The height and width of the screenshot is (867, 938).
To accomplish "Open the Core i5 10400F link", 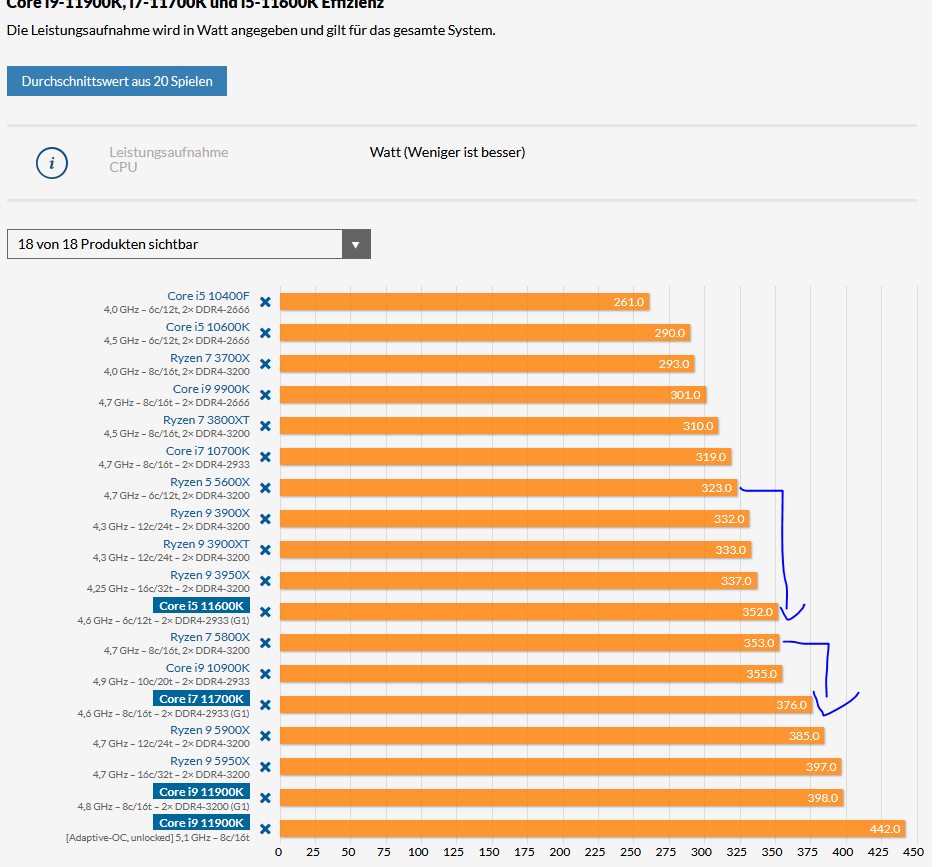I will pyautogui.click(x=208, y=296).
